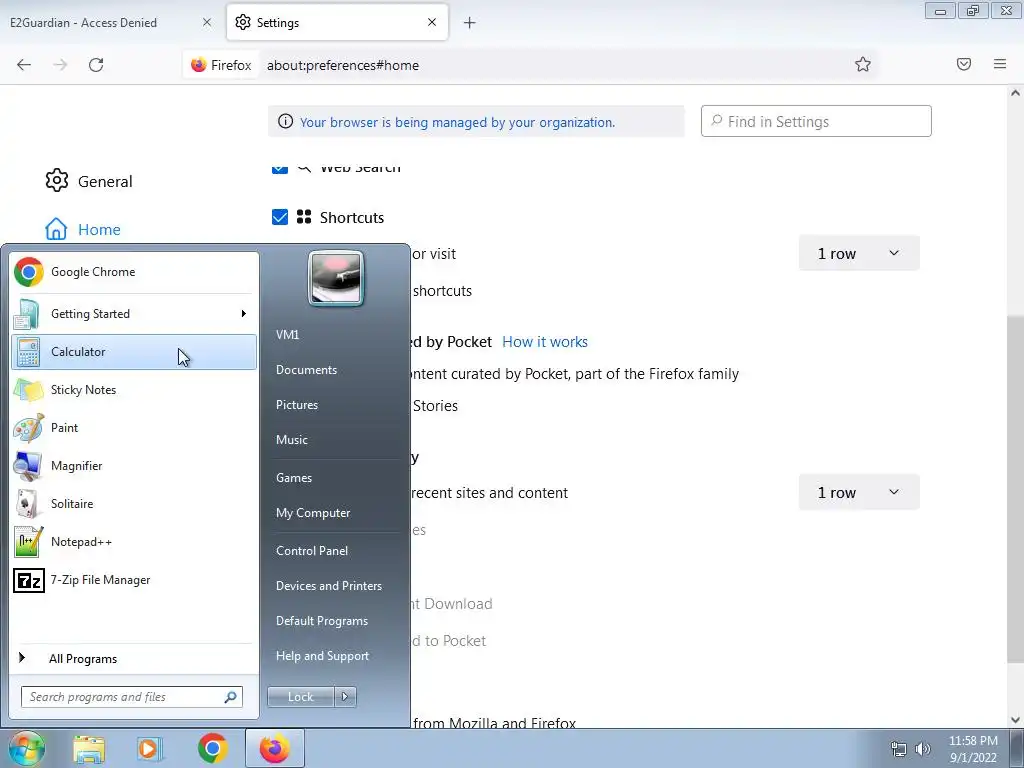The width and height of the screenshot is (1024, 768).
Task: Open the Firefox hamburger menu
Action: pos(1000,64)
